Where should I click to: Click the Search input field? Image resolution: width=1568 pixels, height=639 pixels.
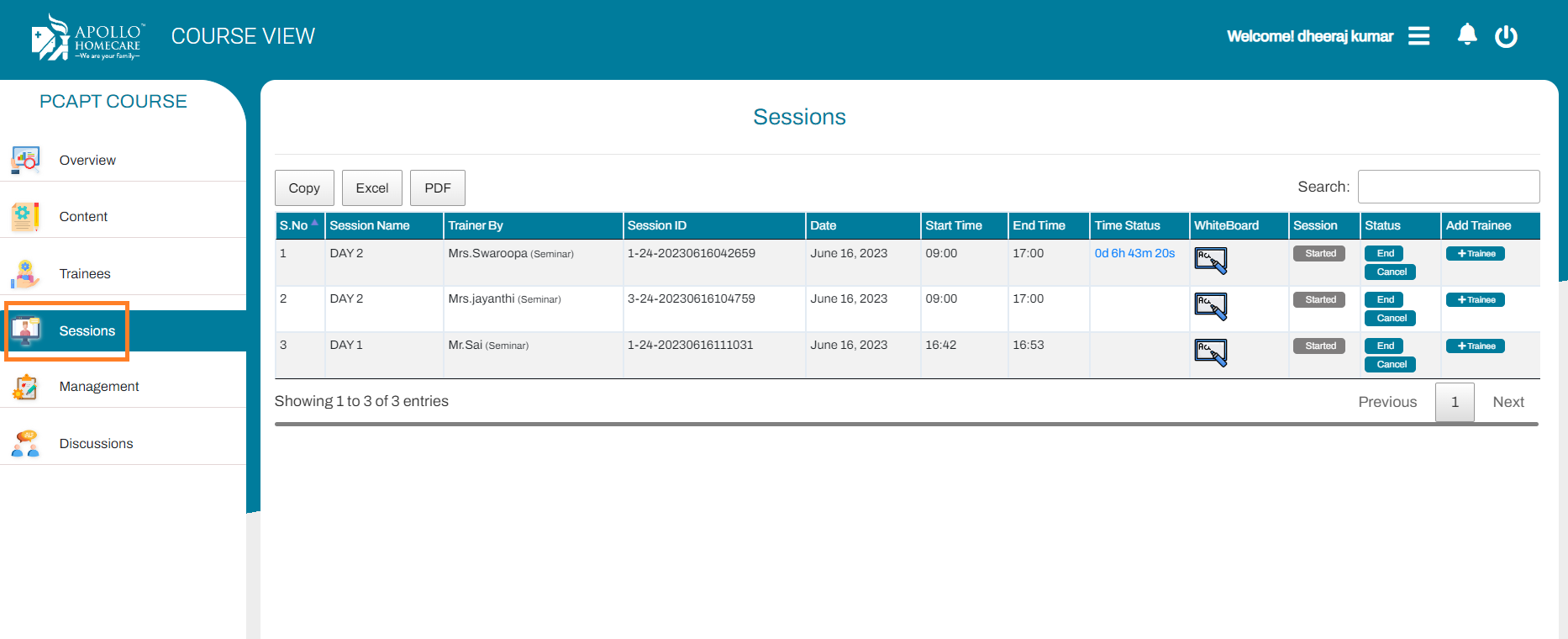tap(1448, 187)
